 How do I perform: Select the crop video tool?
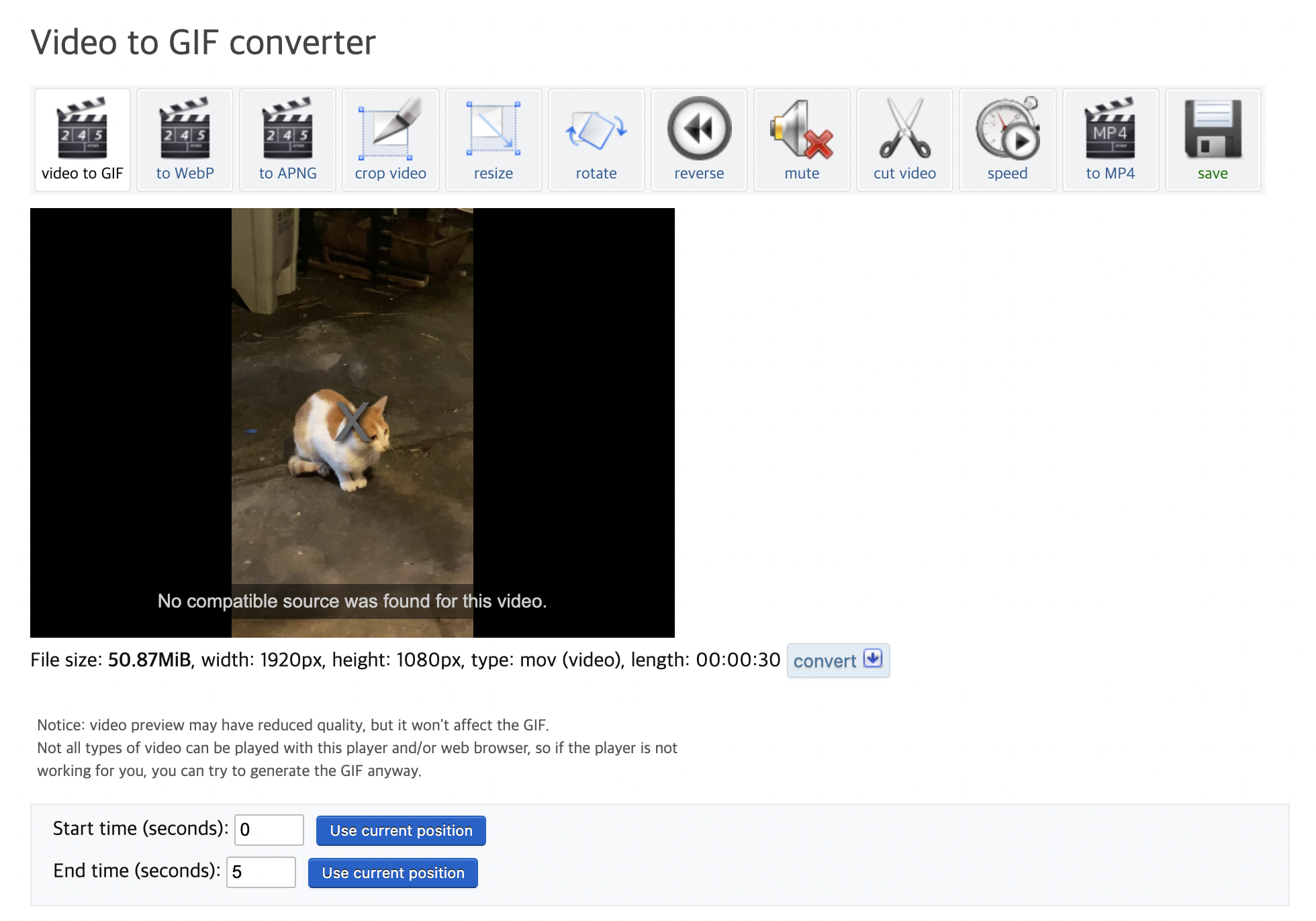(x=390, y=140)
